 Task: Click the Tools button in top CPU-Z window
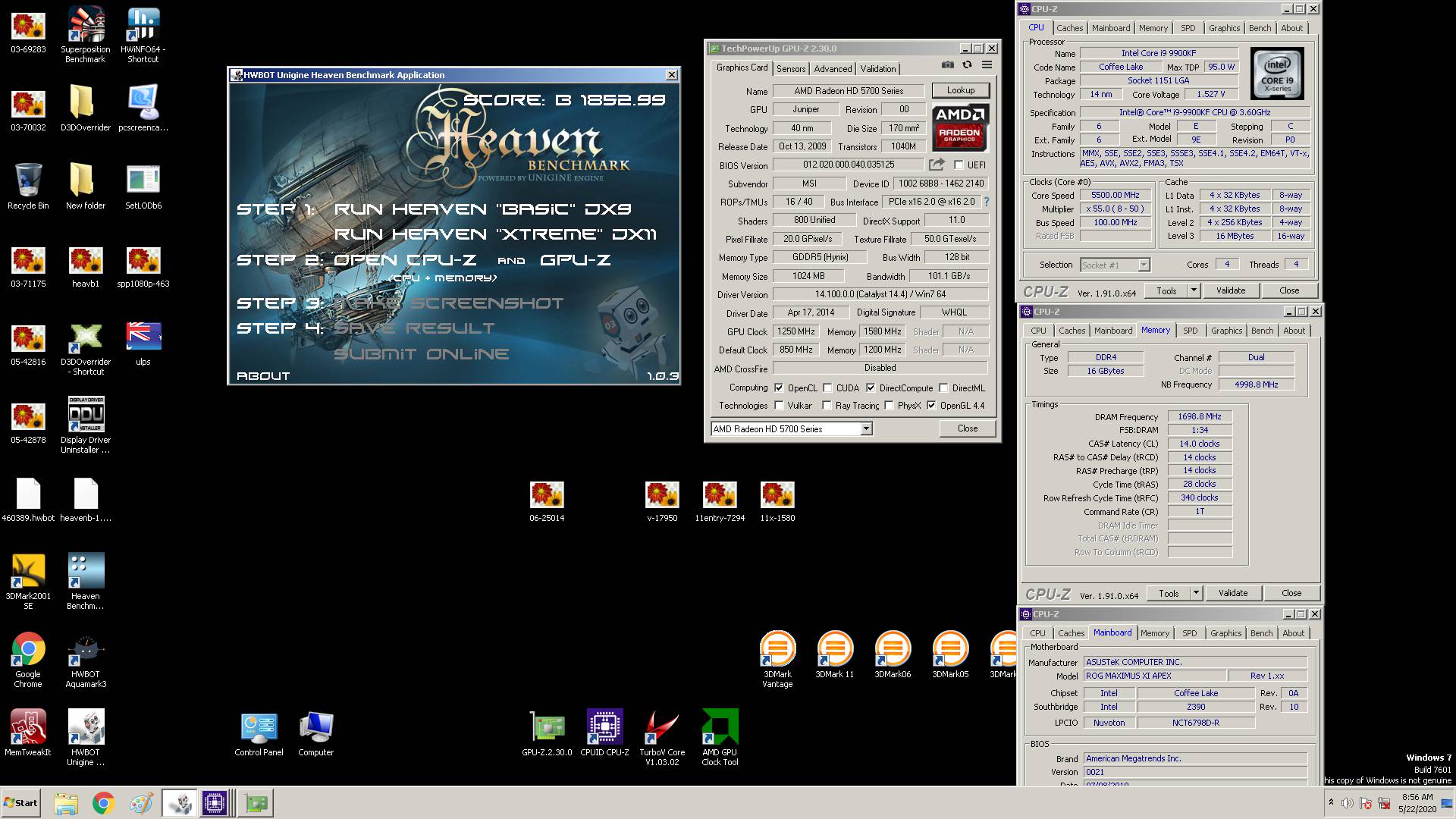[x=1166, y=290]
